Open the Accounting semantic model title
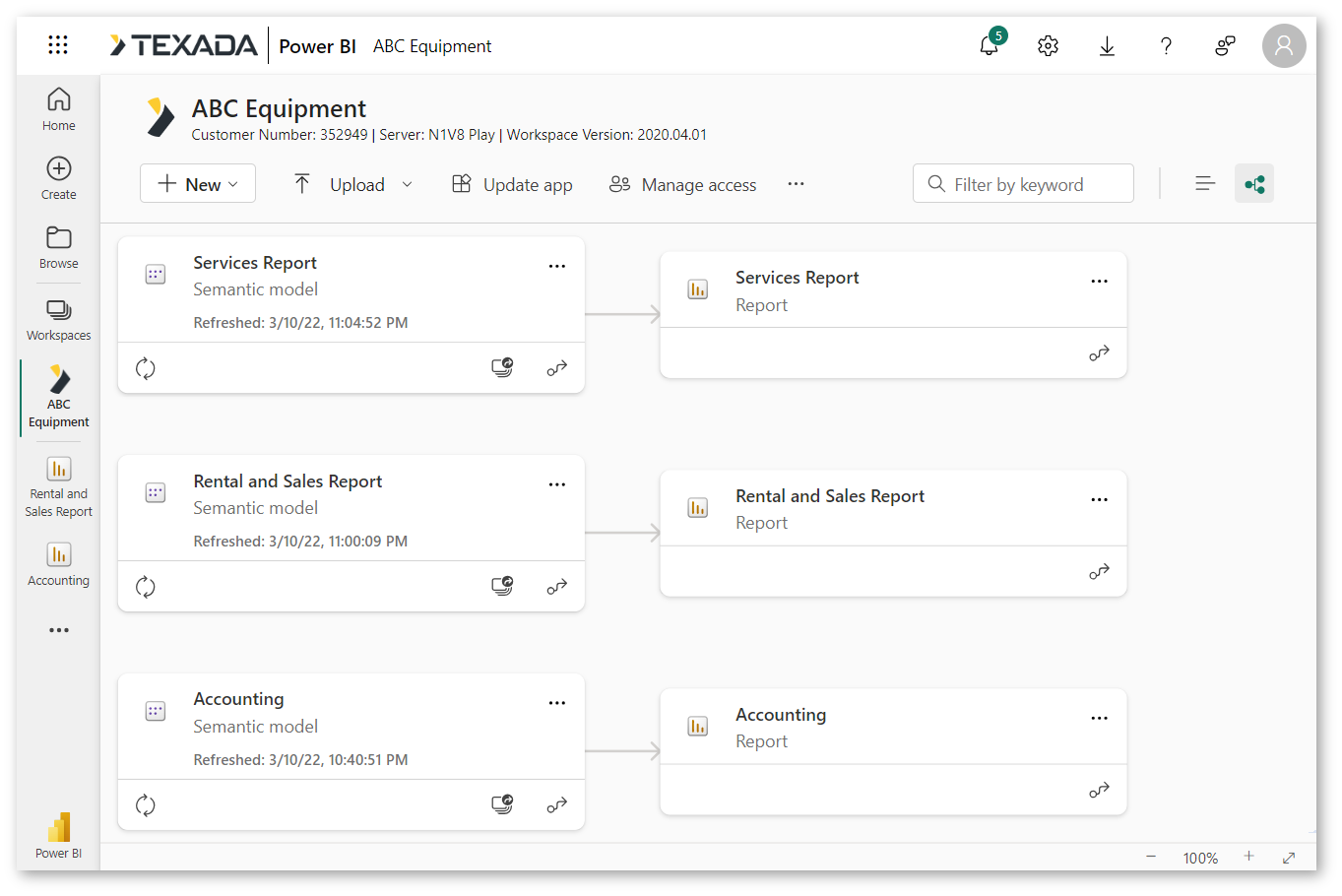This screenshot has width=1342, height=896. pos(238,699)
